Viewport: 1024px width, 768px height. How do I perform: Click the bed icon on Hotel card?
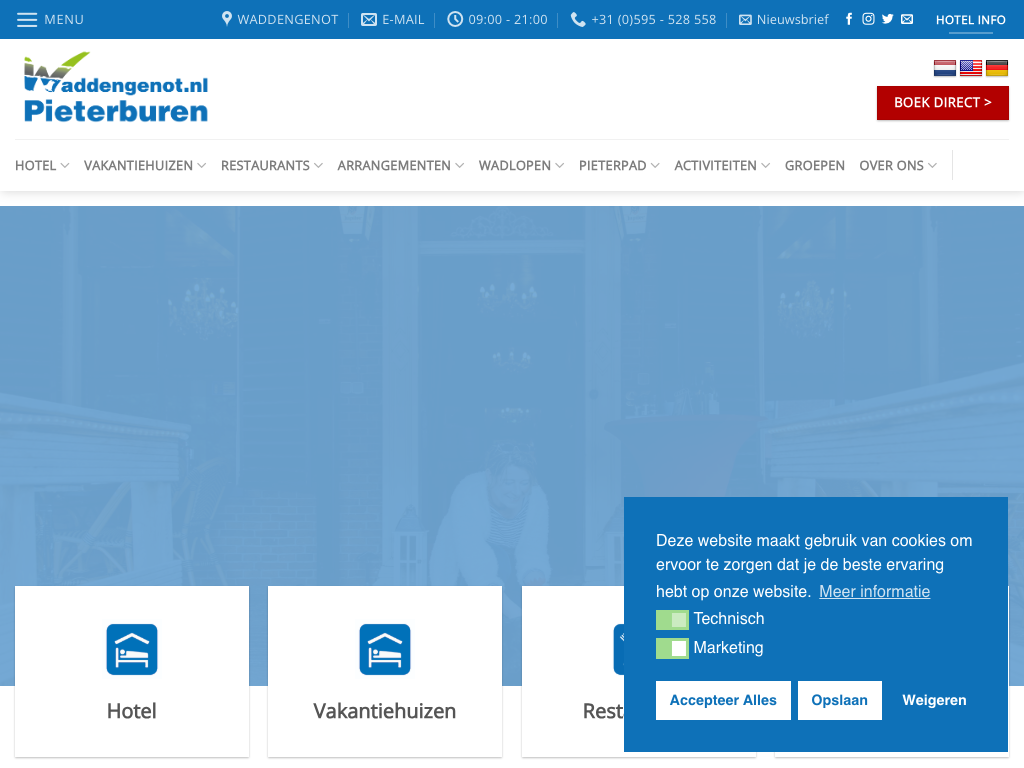tap(132, 650)
